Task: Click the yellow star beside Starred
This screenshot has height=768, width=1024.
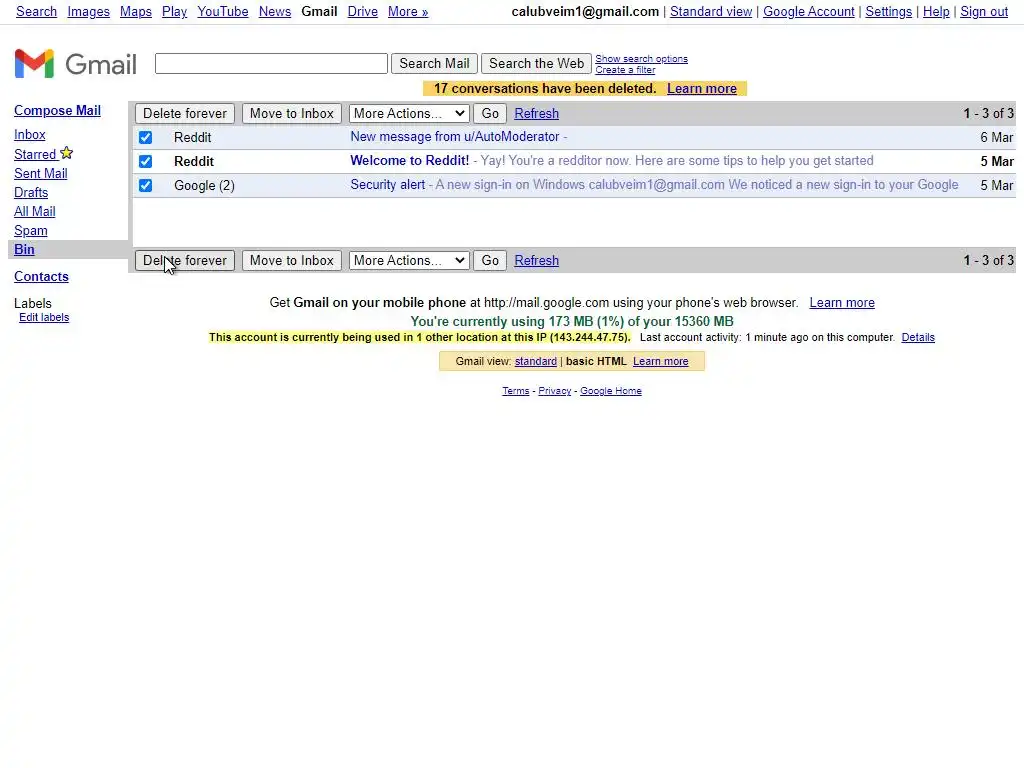Action: click(67, 153)
